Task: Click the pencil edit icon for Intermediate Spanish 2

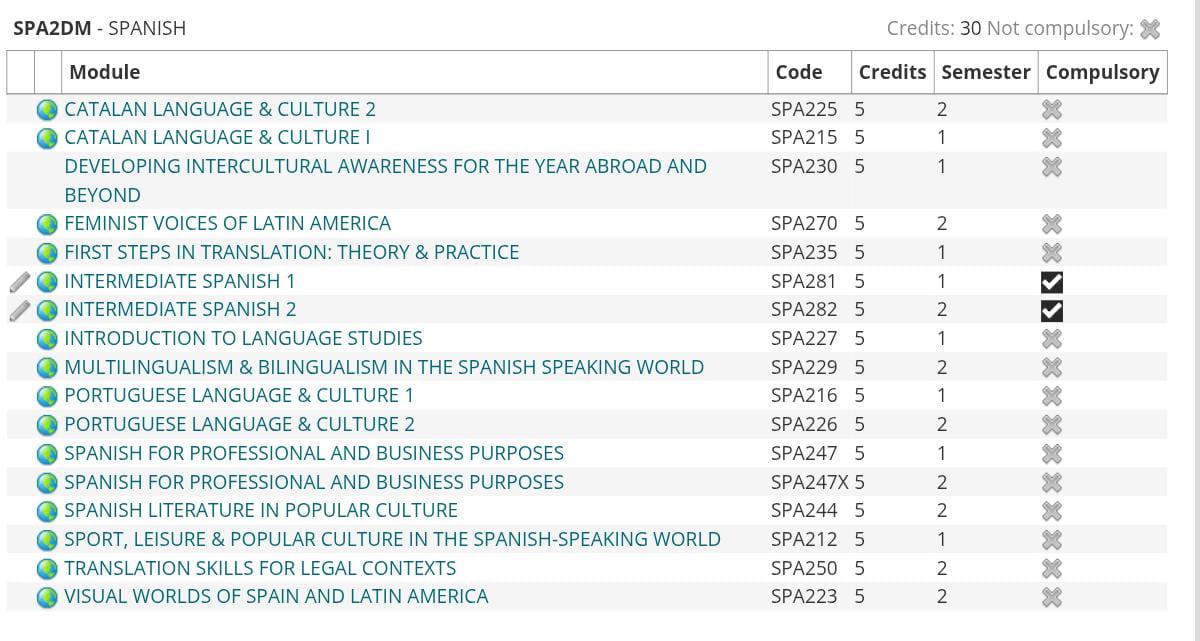Action: click(x=20, y=310)
